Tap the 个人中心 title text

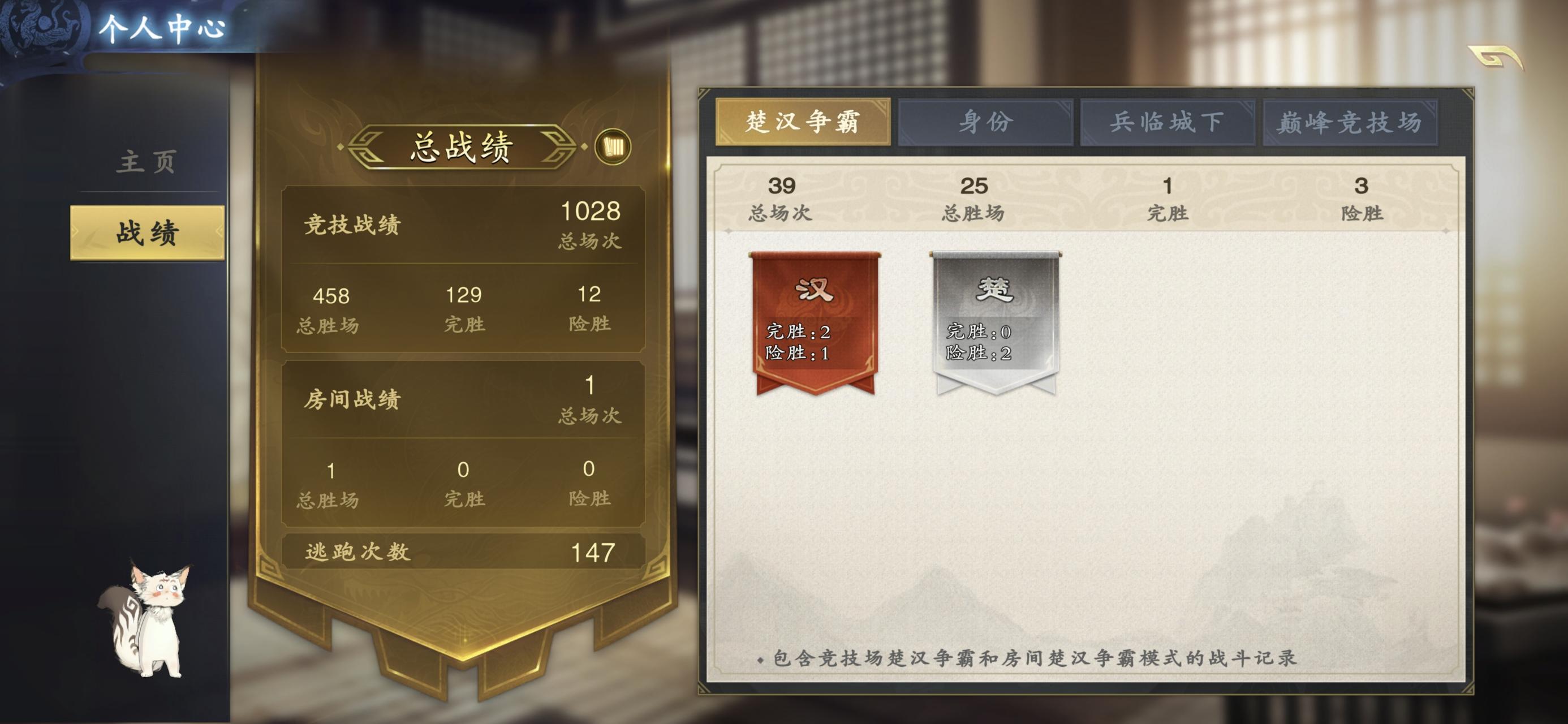pyautogui.click(x=162, y=28)
